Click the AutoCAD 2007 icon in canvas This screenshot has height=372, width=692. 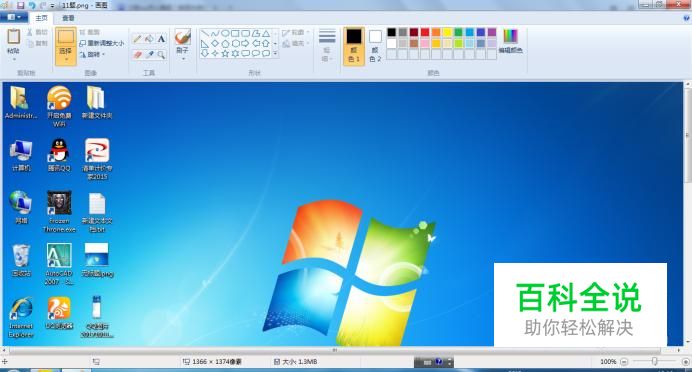pos(59,256)
